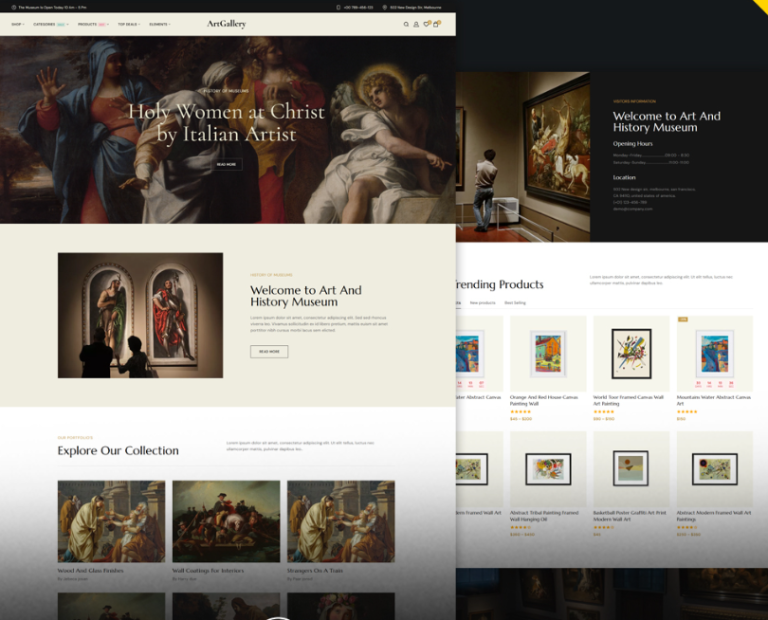Open the user account icon
Viewport: 768px width, 620px height.
click(x=416, y=24)
